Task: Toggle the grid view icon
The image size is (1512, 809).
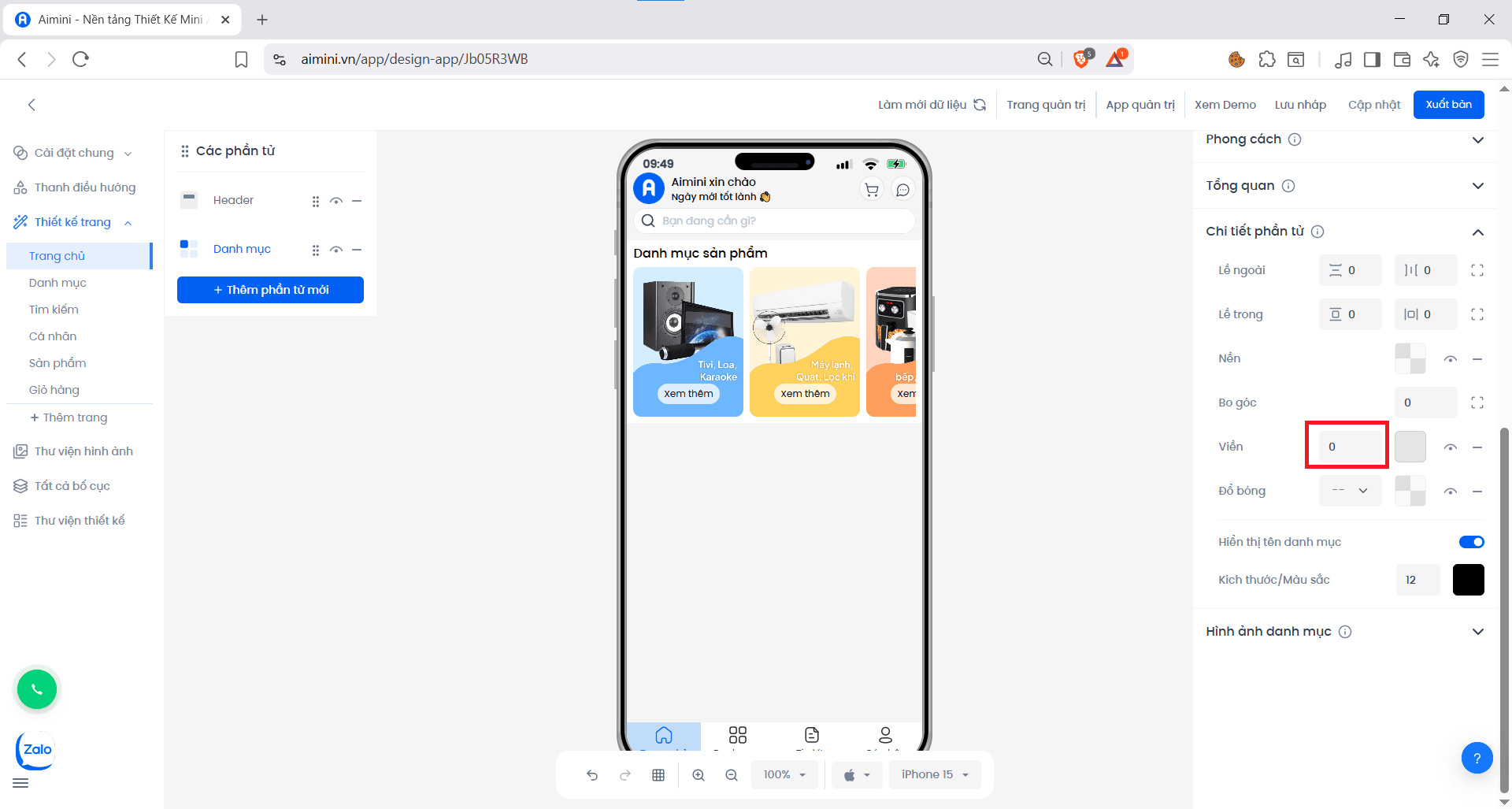Action: click(658, 775)
